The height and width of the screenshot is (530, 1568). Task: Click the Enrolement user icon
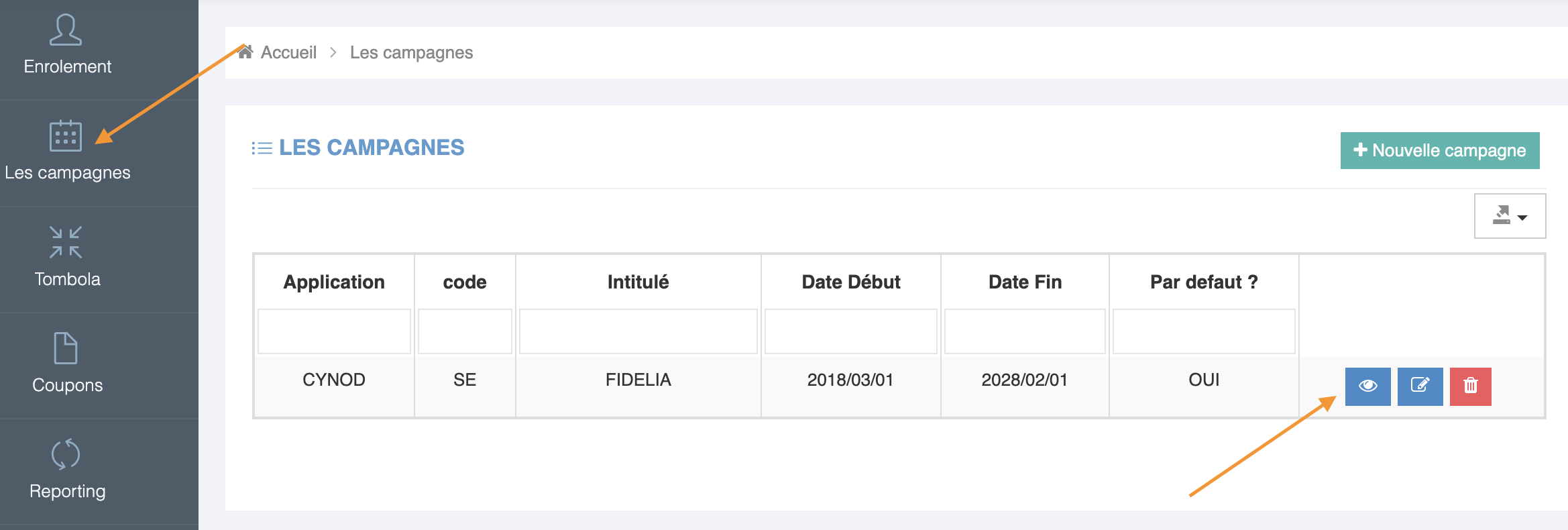click(66, 30)
